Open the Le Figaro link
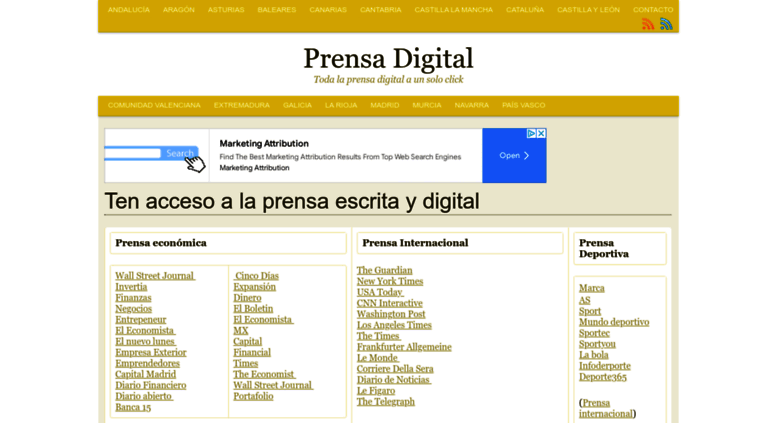777x423 pixels. coord(376,390)
